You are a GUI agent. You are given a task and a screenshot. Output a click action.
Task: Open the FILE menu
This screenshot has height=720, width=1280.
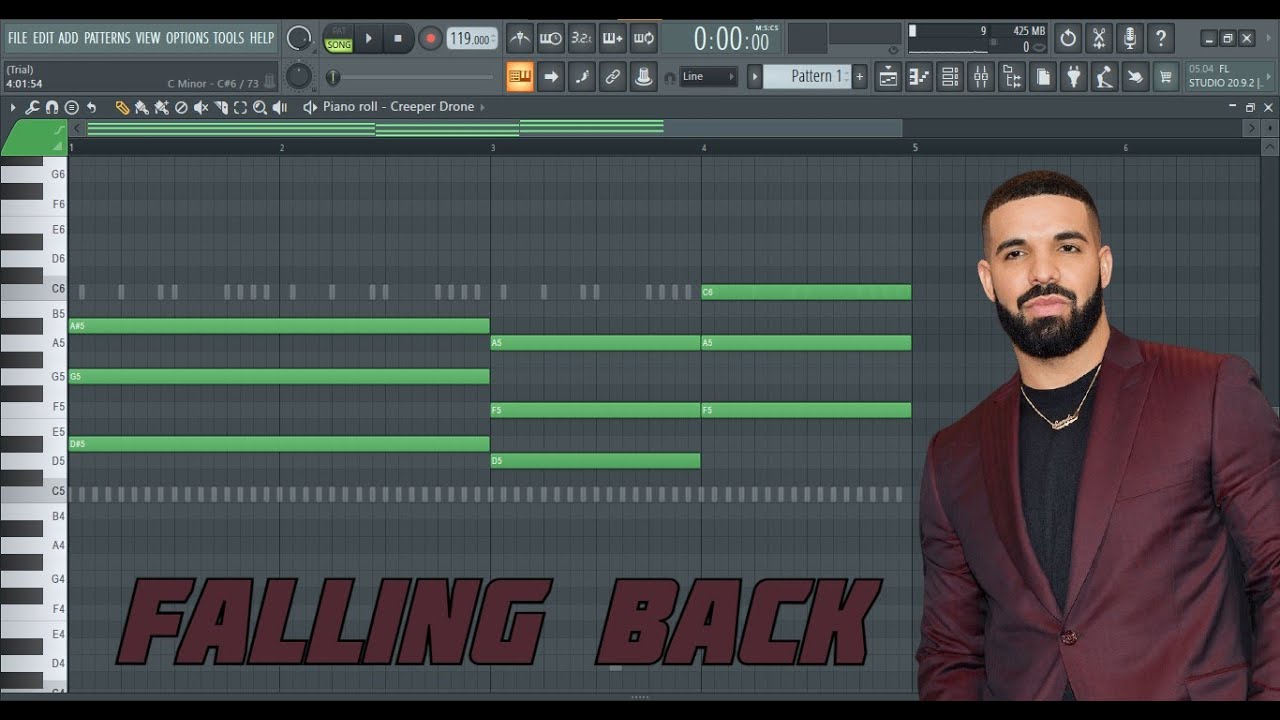click(18, 38)
